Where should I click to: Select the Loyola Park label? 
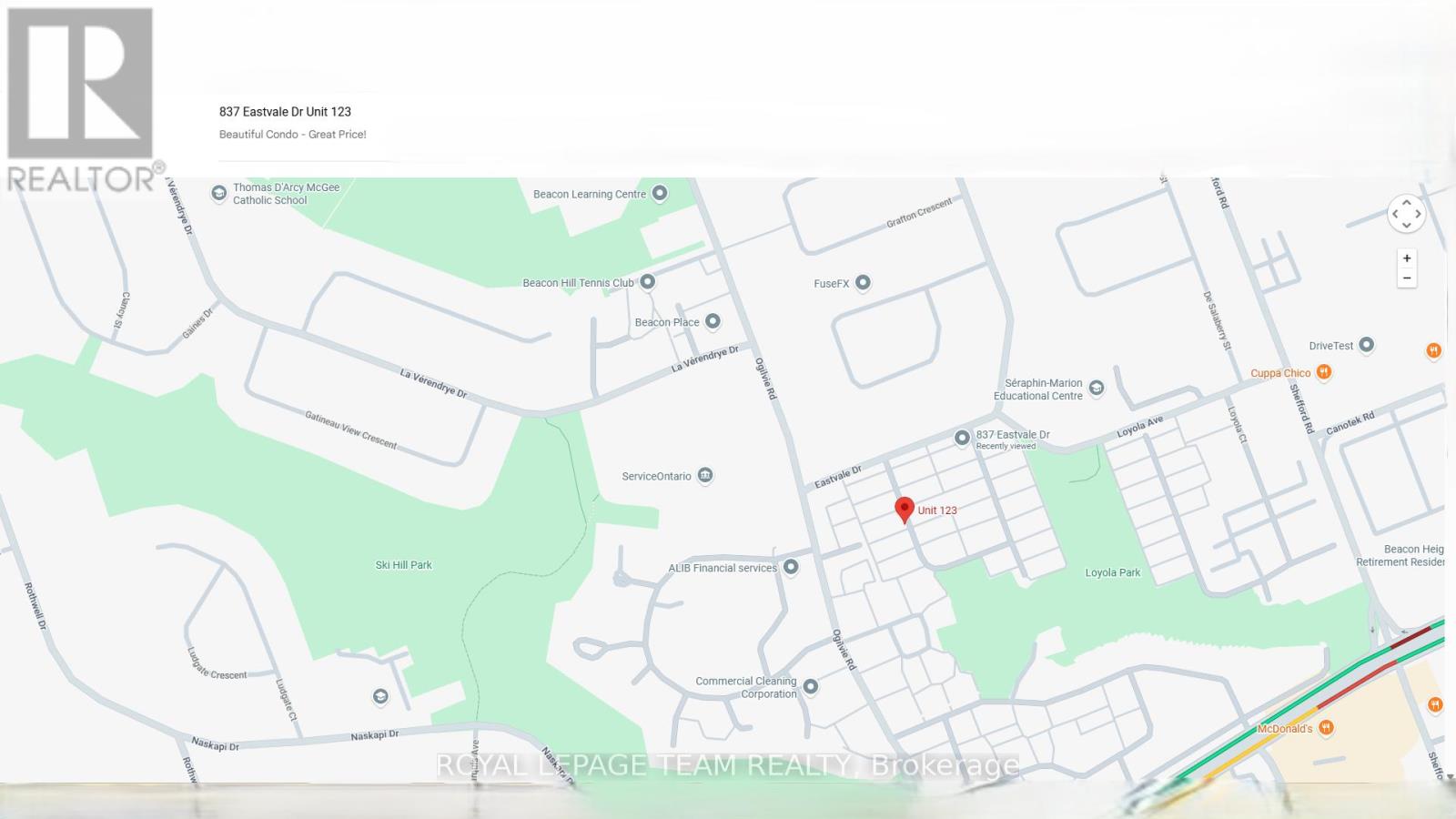[x=1112, y=573]
